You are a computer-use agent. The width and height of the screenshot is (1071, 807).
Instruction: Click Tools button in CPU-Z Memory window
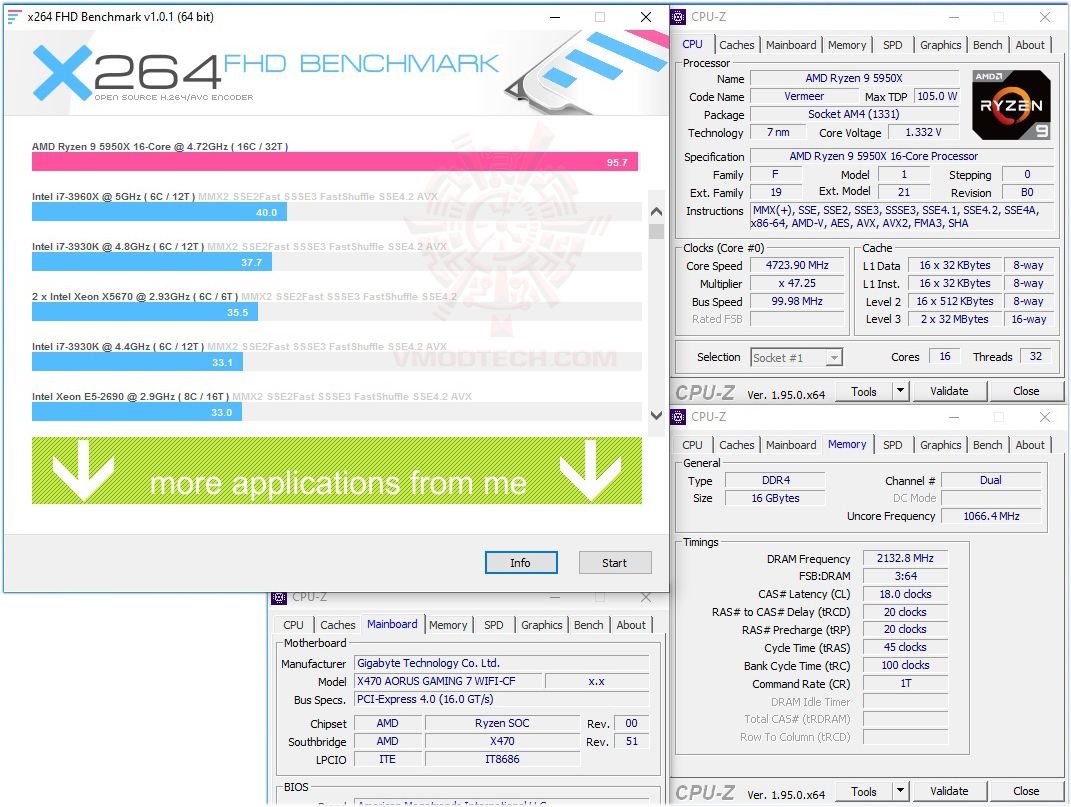click(864, 791)
